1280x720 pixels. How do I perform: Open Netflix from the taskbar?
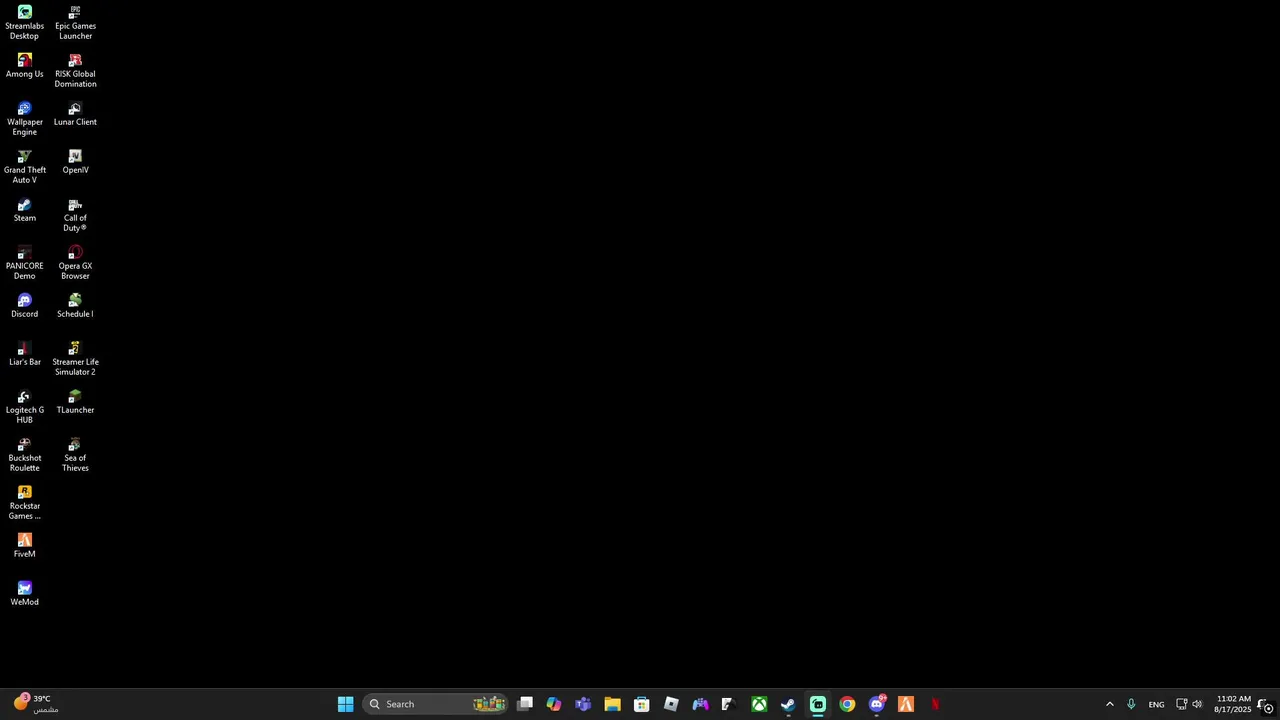935,704
